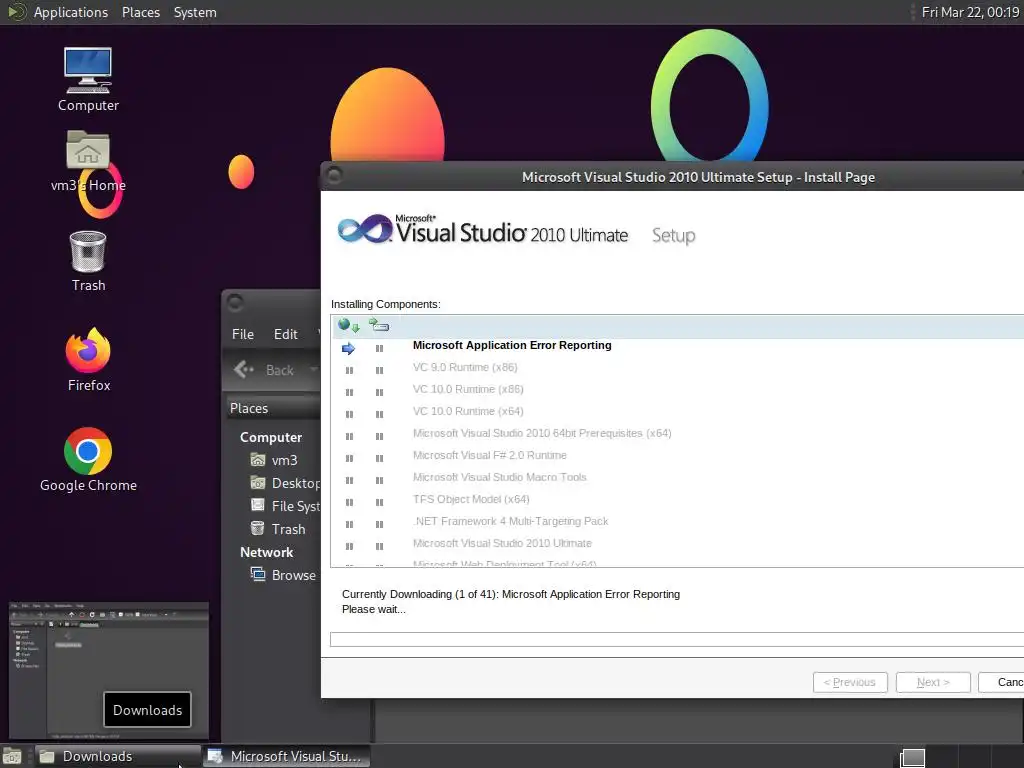Open vm3's Home folder icon
The height and width of the screenshot is (768, 1024).
[88, 161]
